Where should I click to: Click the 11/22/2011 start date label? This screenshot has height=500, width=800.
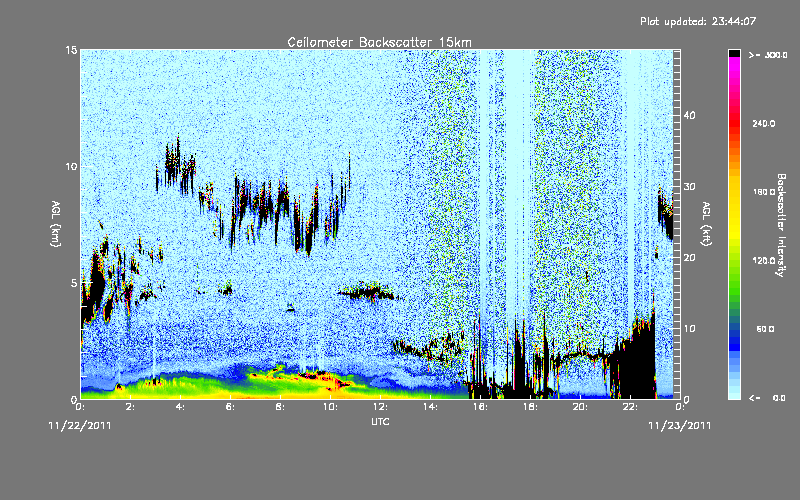coord(80,426)
